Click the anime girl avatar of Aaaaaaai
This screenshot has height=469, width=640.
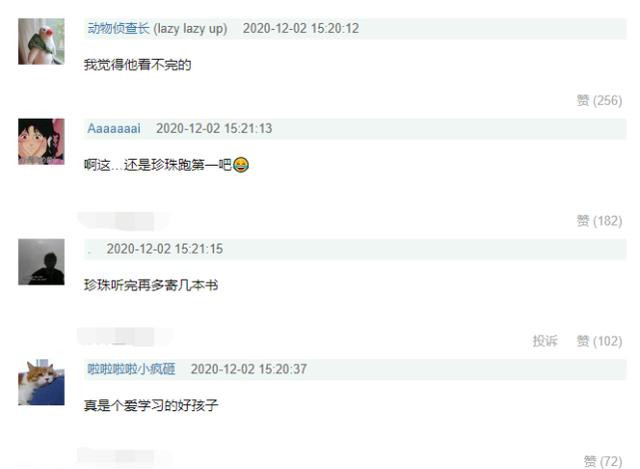point(41,141)
